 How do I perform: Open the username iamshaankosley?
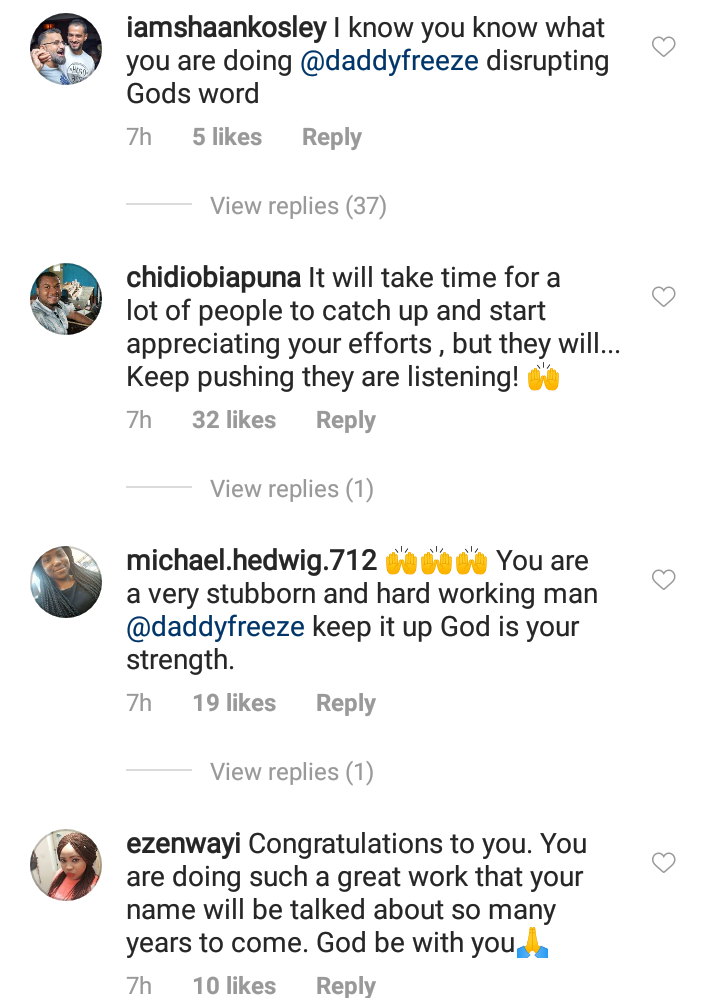(x=227, y=28)
